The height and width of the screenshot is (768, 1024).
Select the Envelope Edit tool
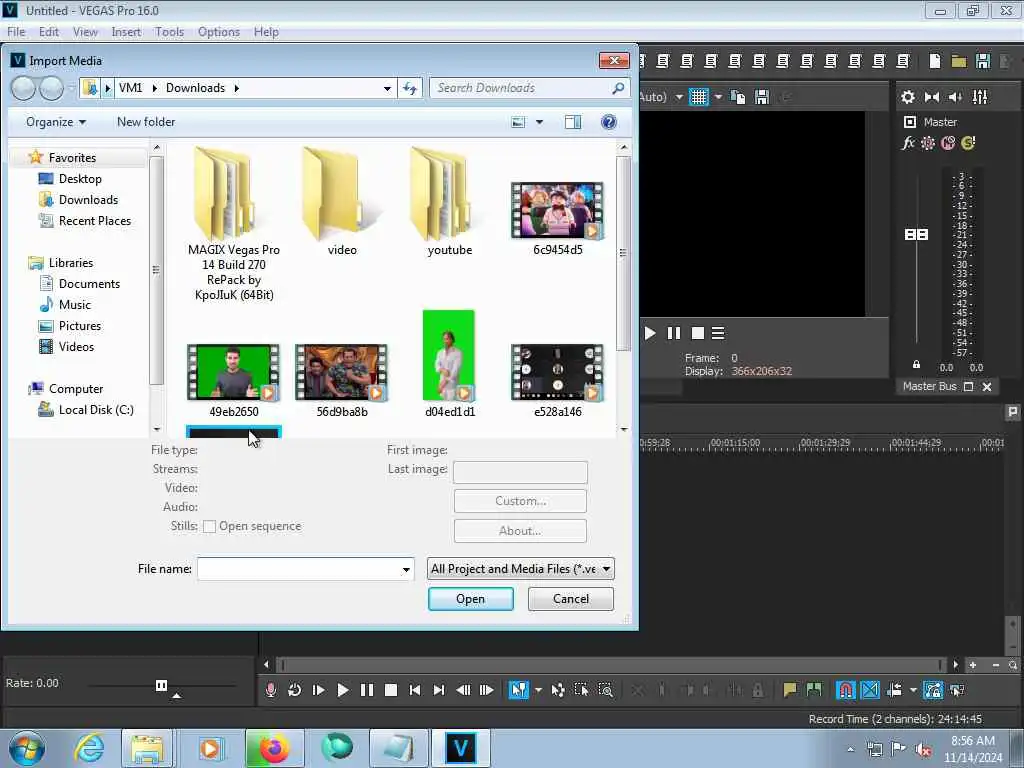(558, 690)
